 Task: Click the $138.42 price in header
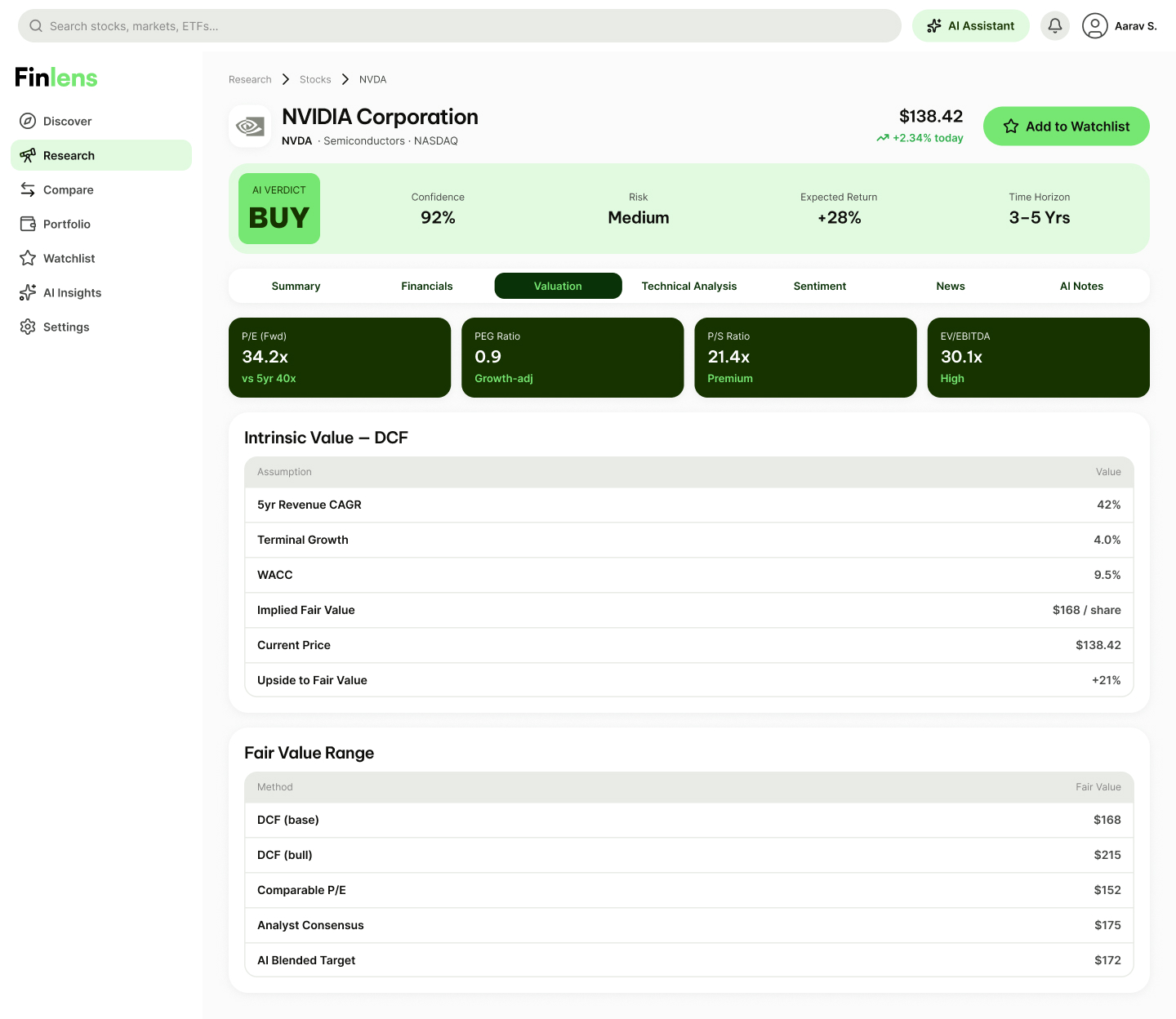point(931,116)
